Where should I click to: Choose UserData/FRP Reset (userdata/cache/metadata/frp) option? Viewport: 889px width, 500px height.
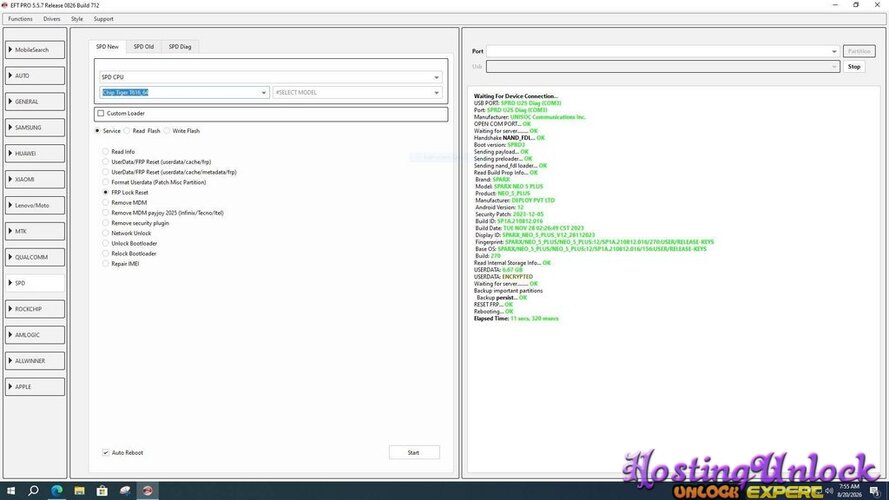point(105,172)
